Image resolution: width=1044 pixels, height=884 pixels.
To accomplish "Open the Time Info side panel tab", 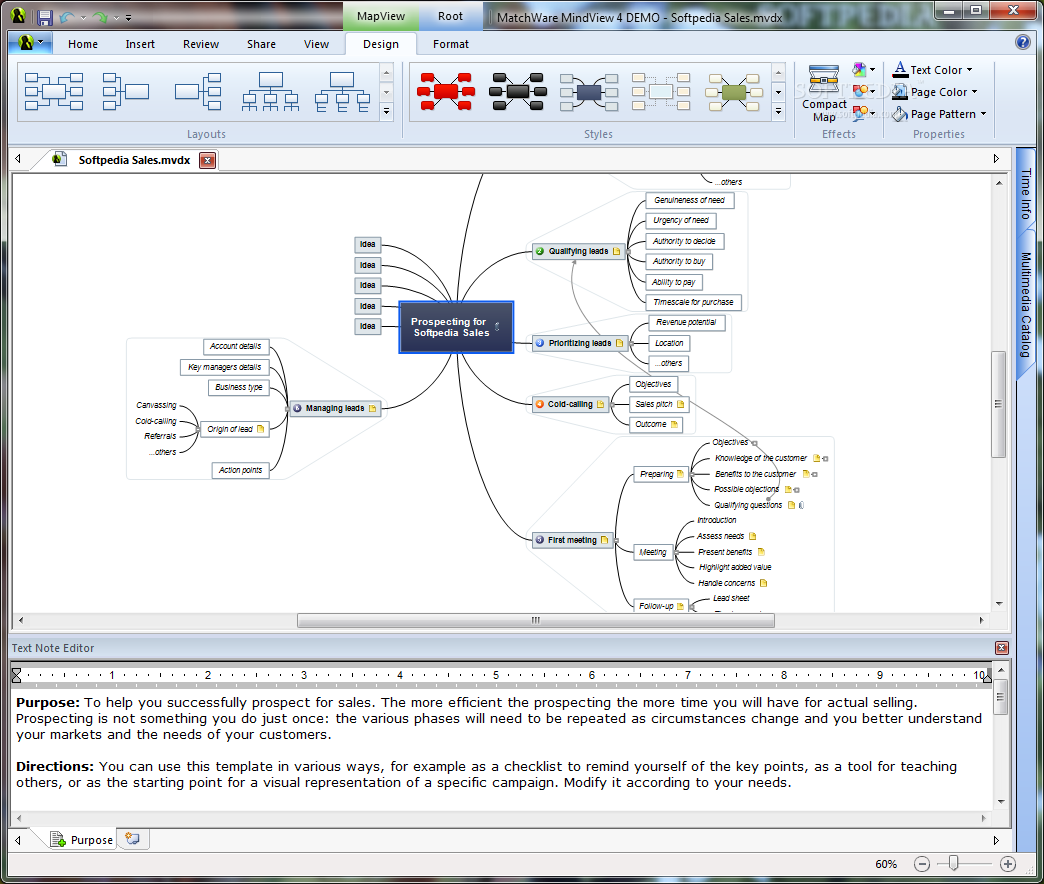I will pos(1026,194).
